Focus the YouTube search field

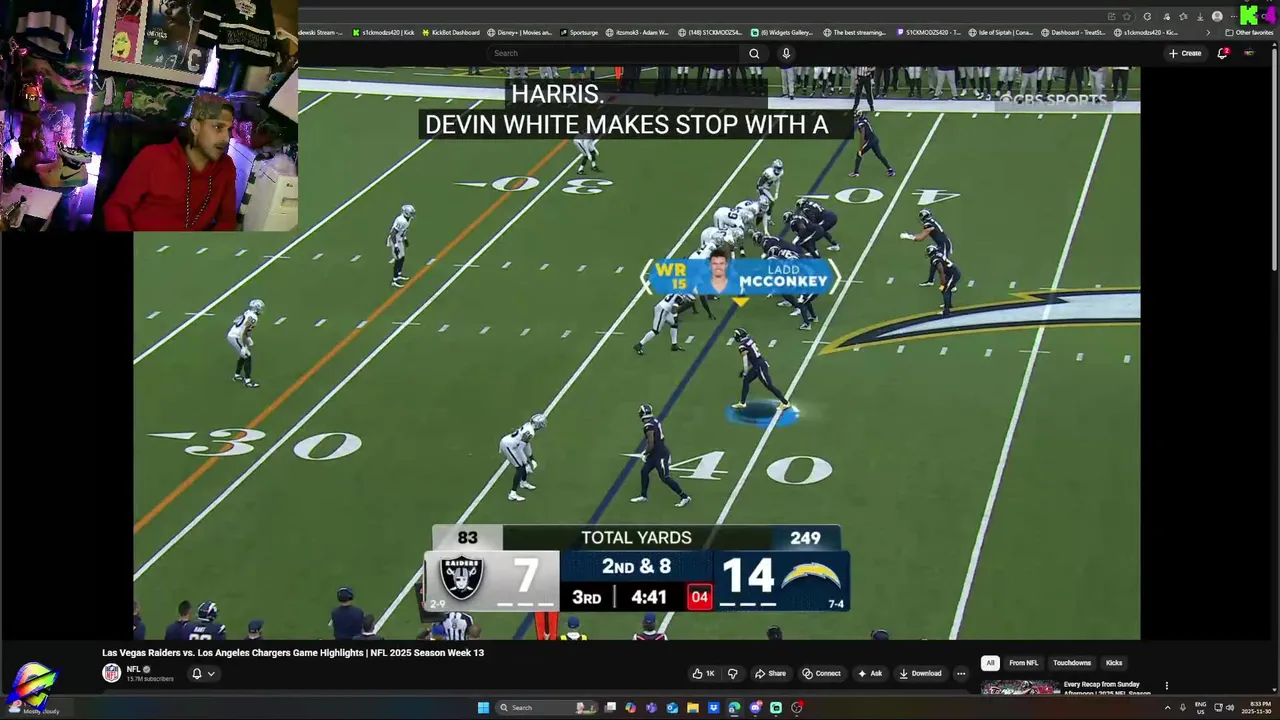click(x=615, y=54)
